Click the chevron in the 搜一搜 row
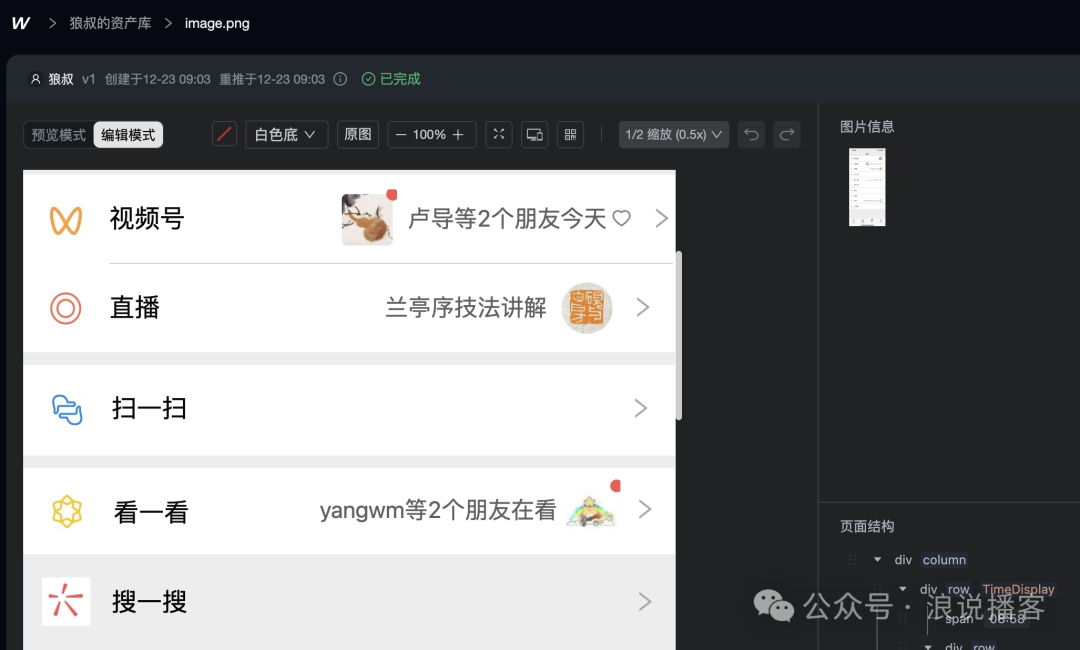 coord(645,602)
